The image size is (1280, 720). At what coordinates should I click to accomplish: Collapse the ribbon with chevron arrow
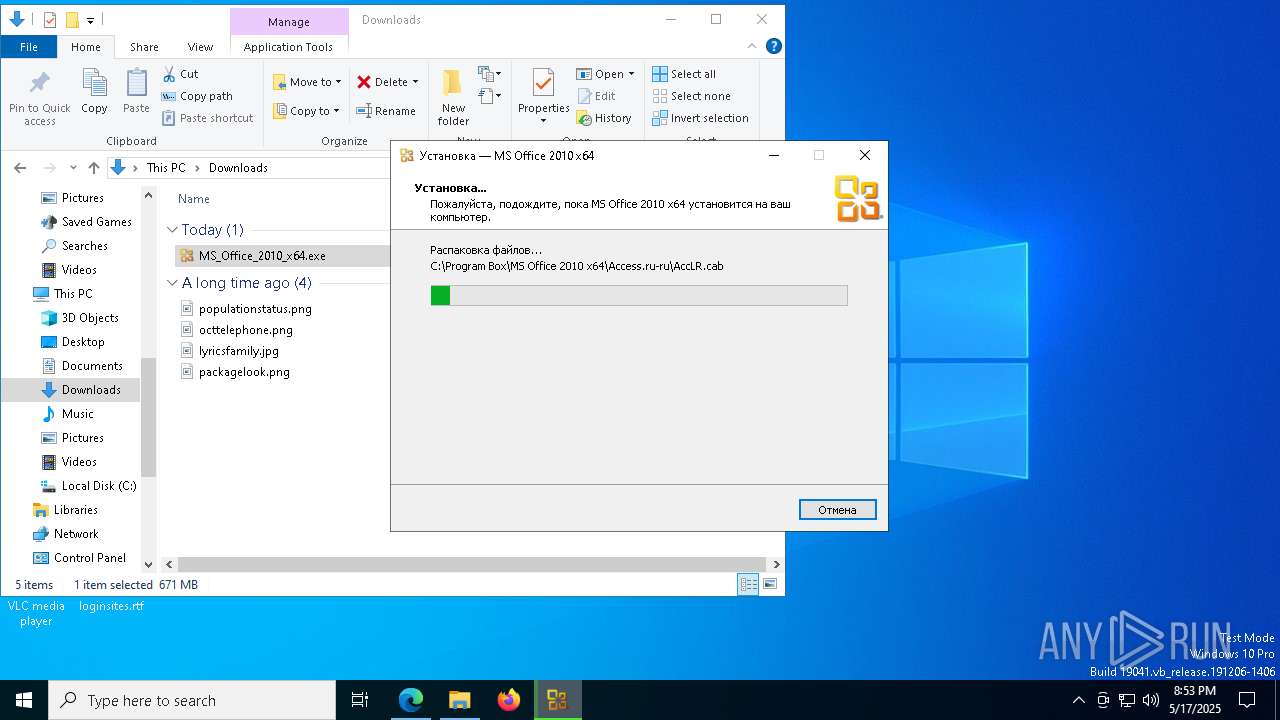[x=752, y=47]
